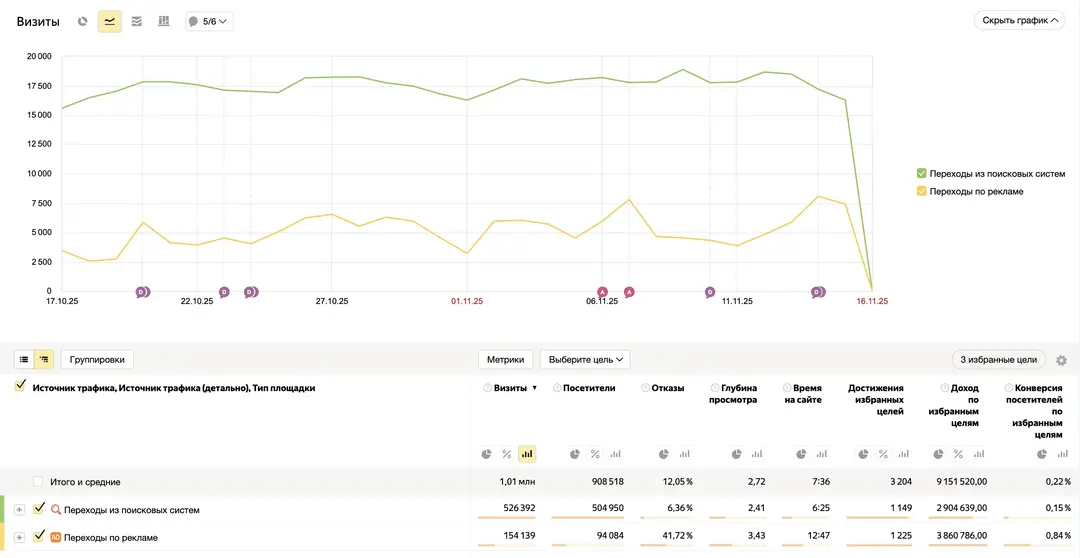The image size is (1080, 558).
Task: Open the Метрики selector
Action: pos(506,359)
